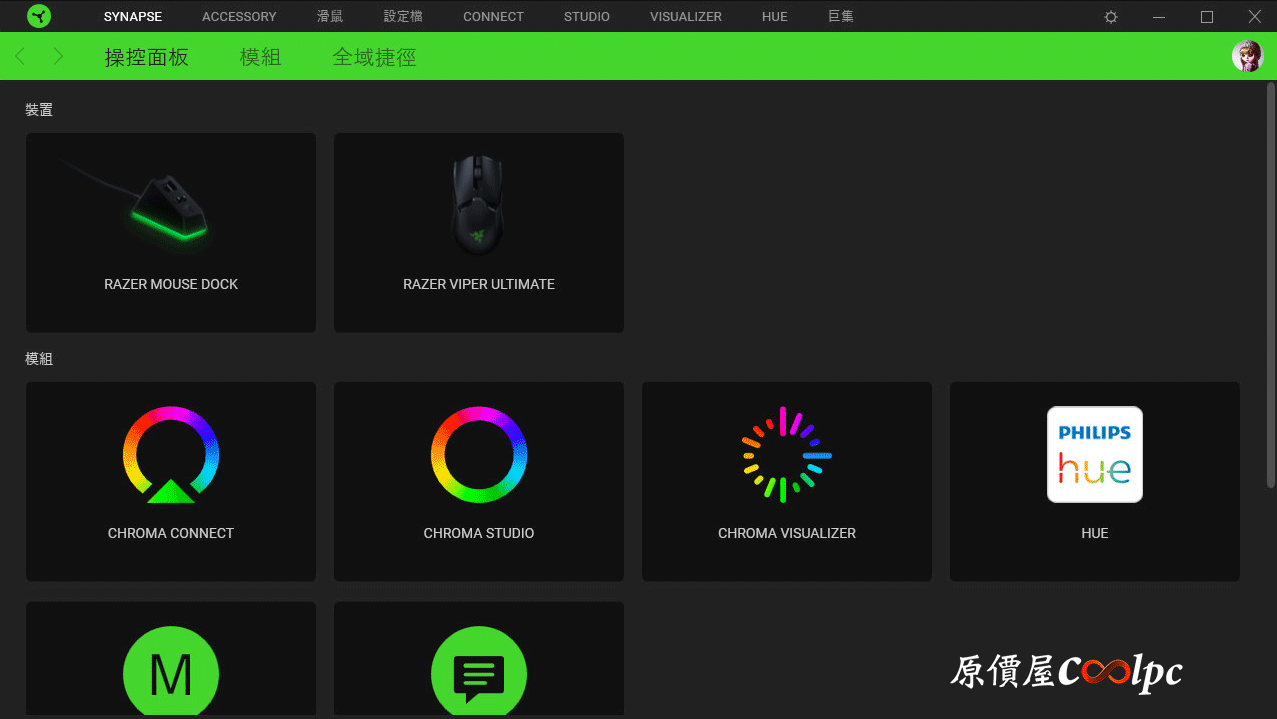Open the 設定檔 tab
1277x719 pixels.
coord(403,17)
